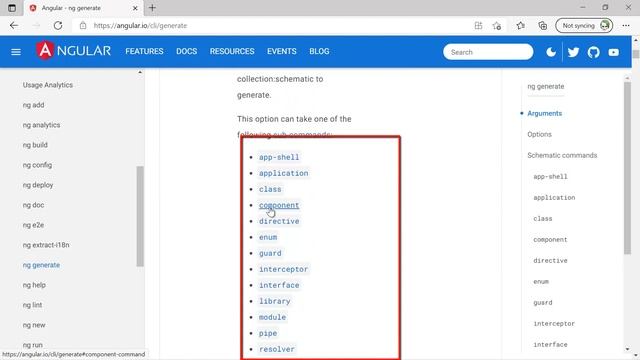
Task: Open Usage Analytics in sidebar
Action: [48, 85]
